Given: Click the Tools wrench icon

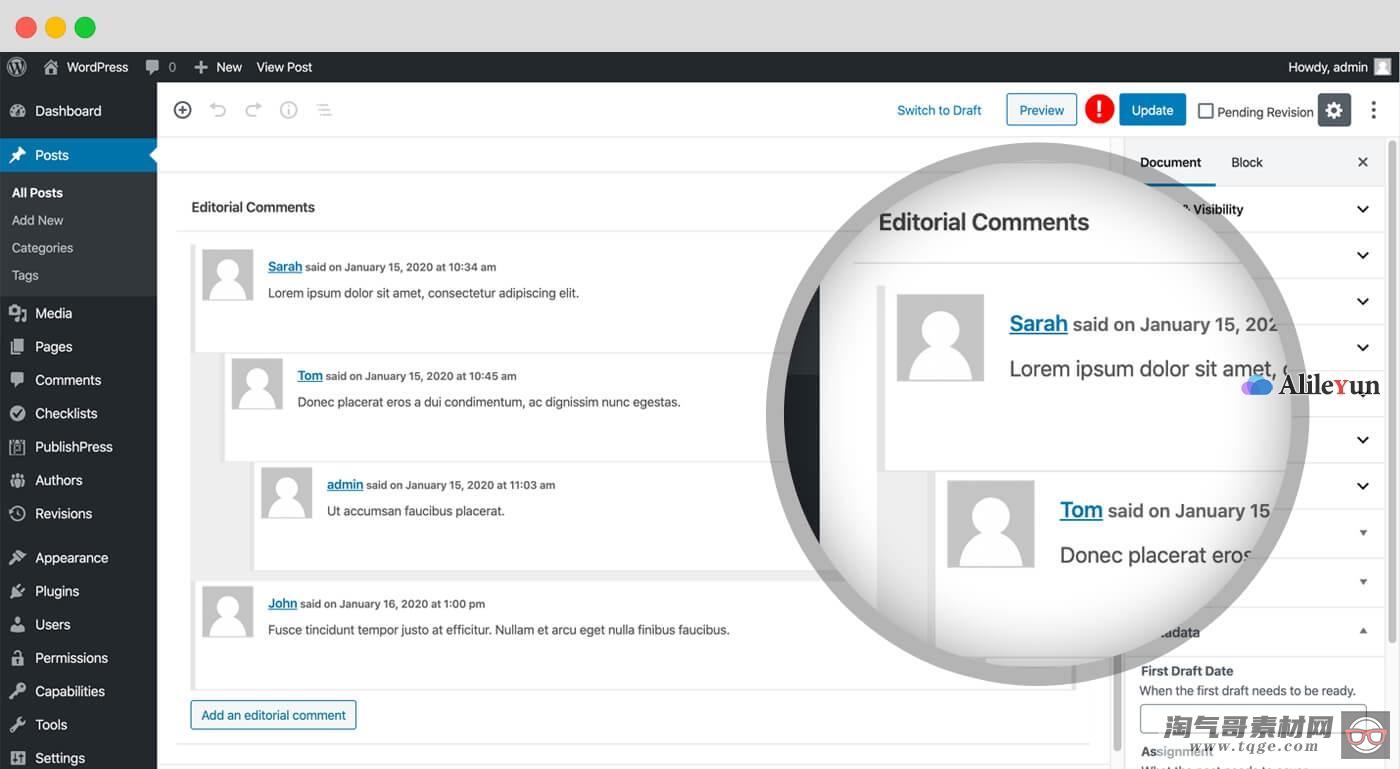Looking at the screenshot, I should point(17,725).
